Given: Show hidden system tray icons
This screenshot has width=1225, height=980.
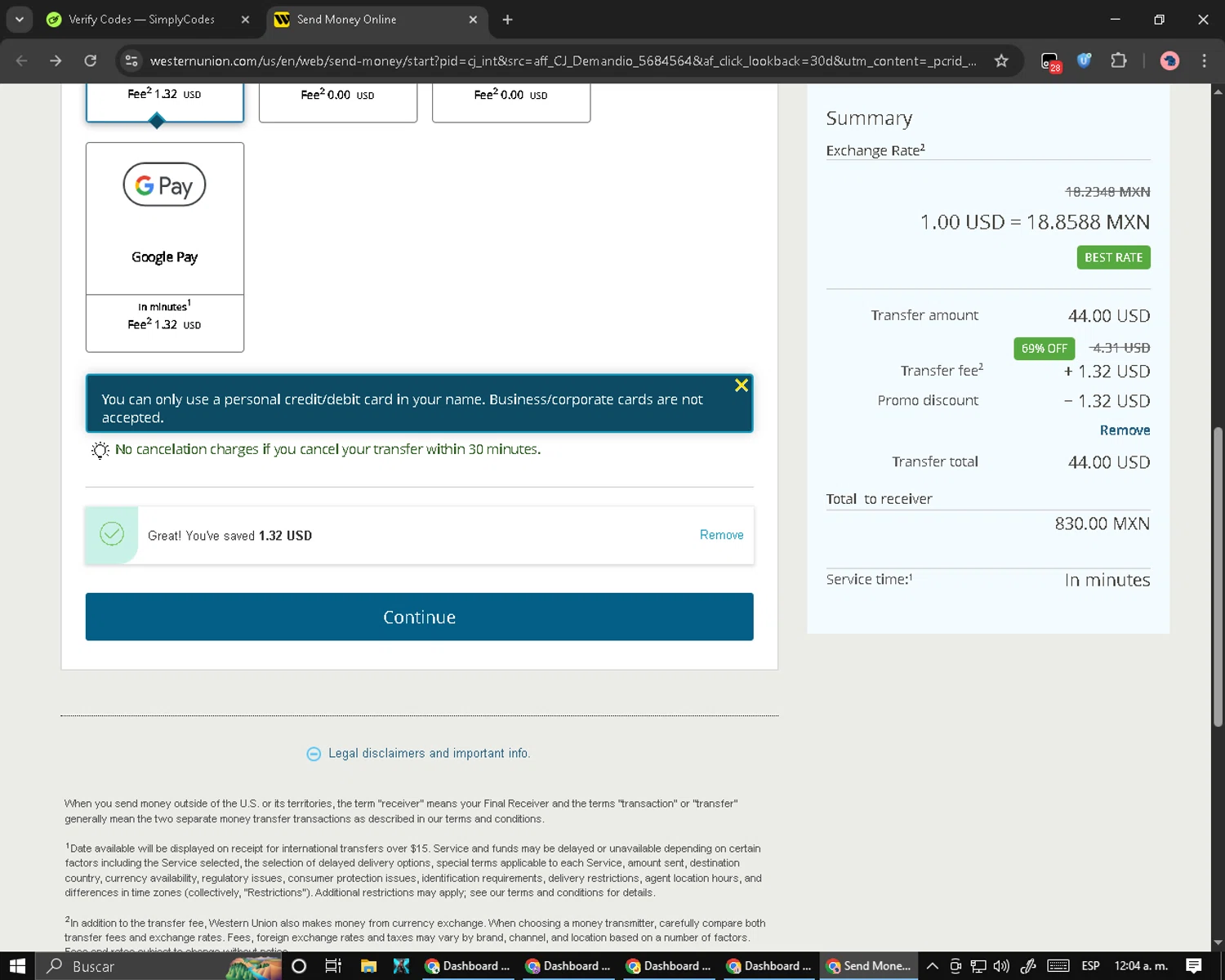Looking at the screenshot, I should pos(932,966).
